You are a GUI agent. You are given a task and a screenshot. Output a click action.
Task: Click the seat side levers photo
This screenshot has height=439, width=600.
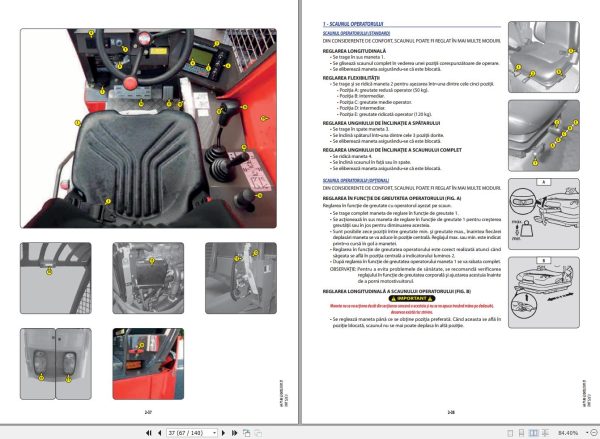(x=544, y=135)
